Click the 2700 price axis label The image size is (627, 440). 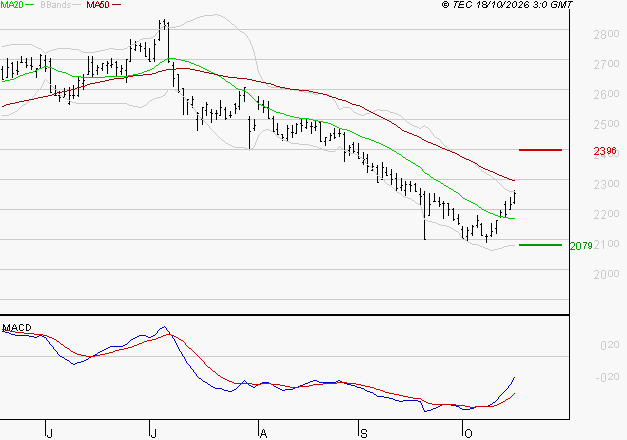pos(606,64)
